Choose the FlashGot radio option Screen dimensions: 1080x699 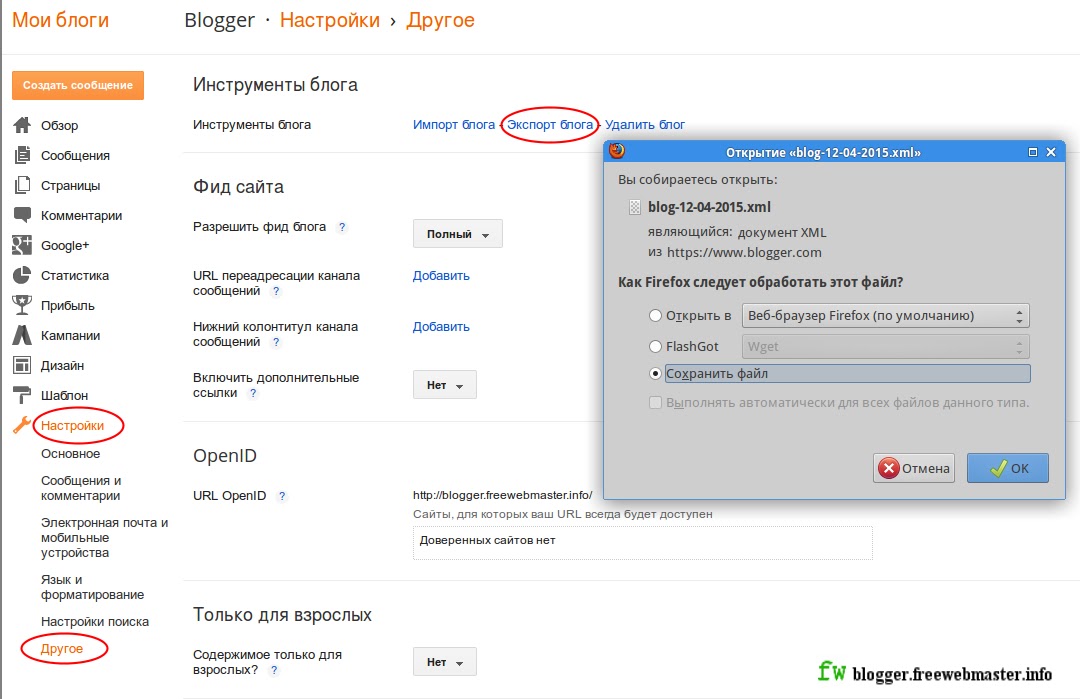[x=655, y=346]
